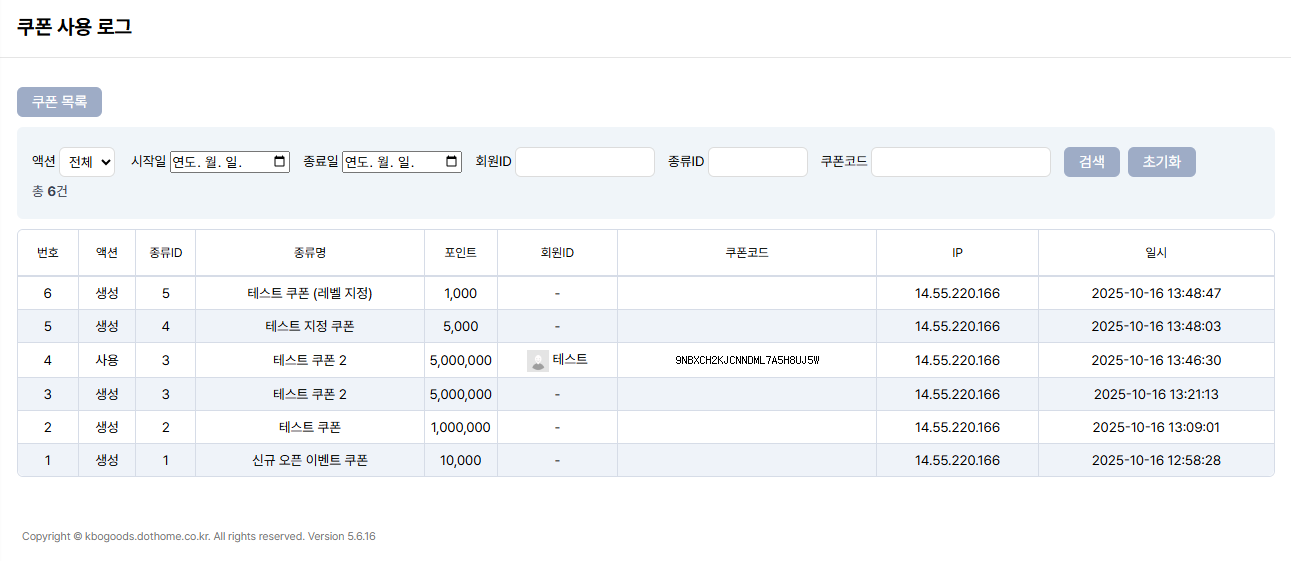
Task: Focus the 회원ID input field
Action: coord(584,162)
